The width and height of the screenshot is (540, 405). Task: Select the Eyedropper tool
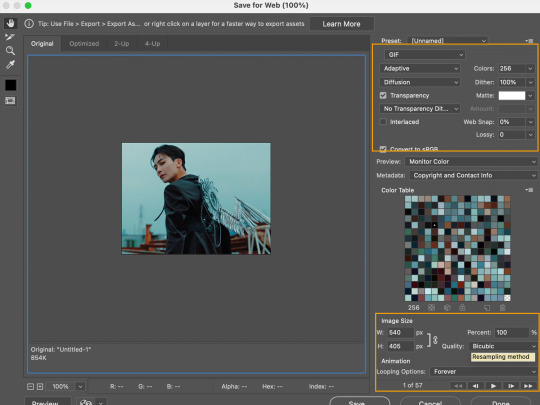click(x=10, y=64)
